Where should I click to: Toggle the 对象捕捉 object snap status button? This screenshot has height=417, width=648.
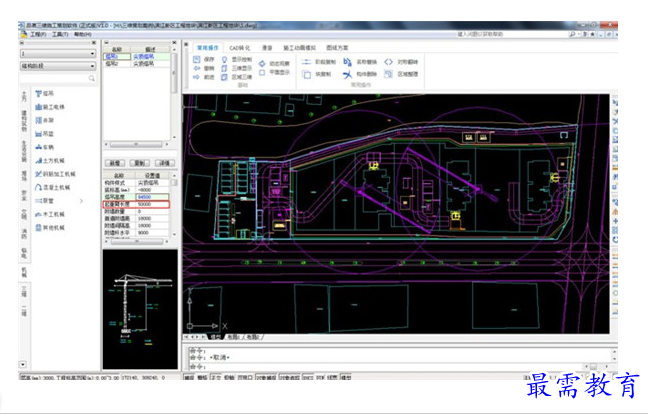(x=266, y=377)
